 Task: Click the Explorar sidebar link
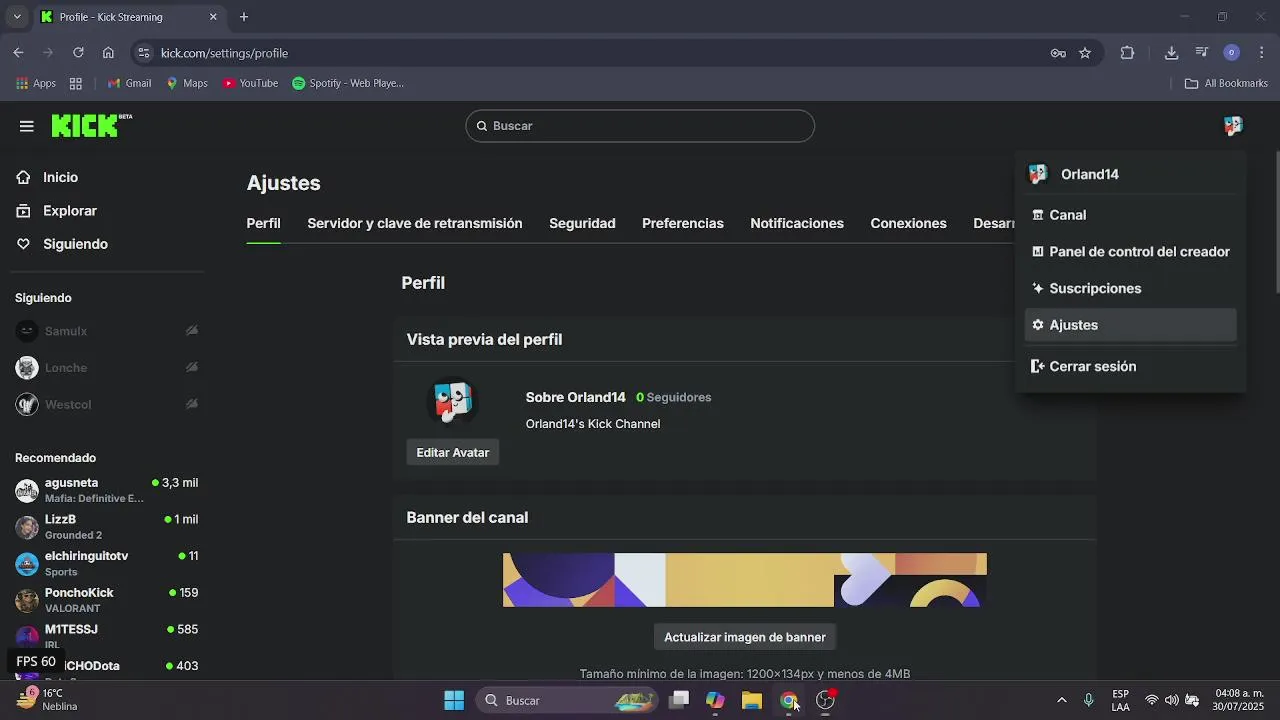pos(70,211)
